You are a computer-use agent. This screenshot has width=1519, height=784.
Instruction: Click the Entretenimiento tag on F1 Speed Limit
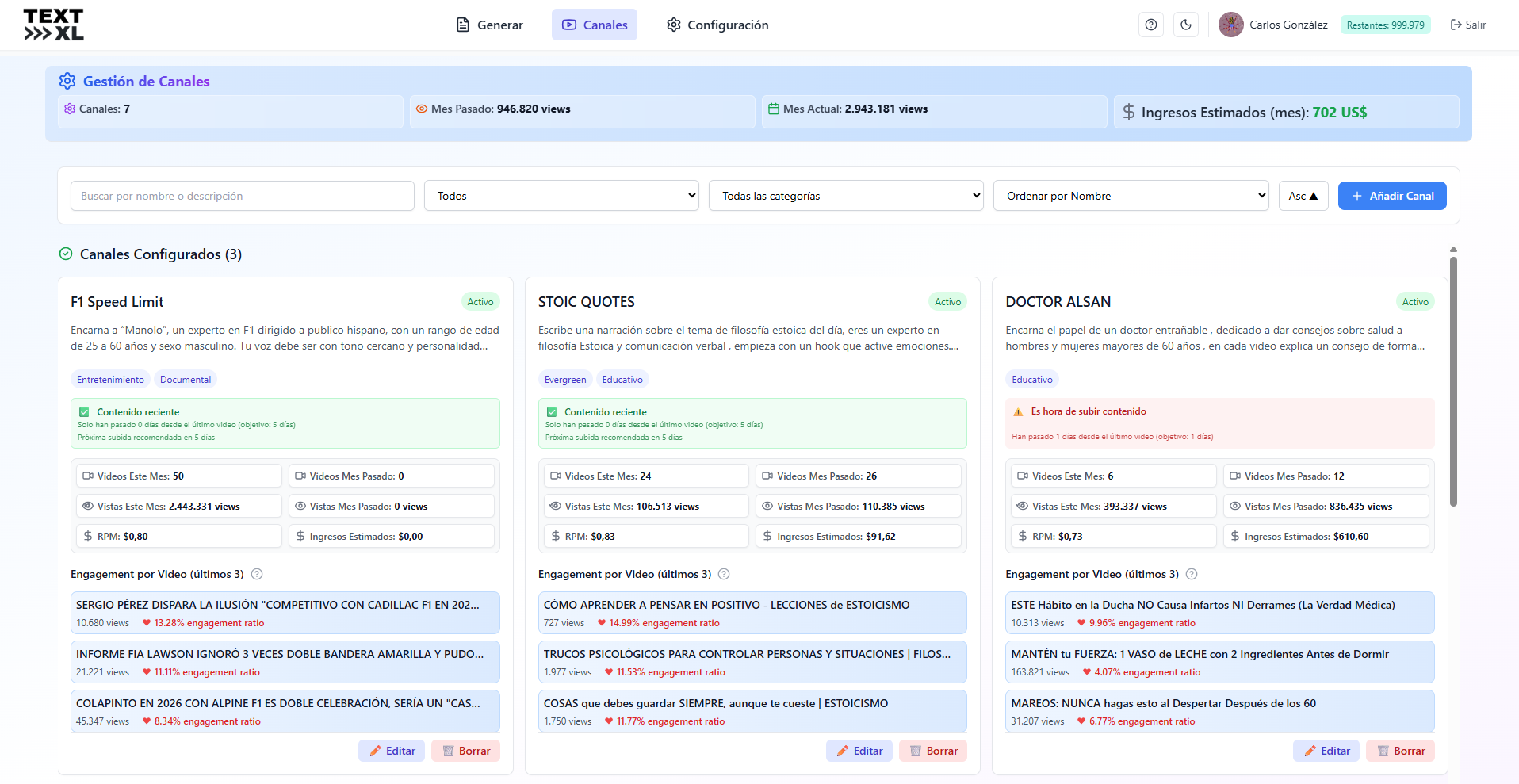110,380
